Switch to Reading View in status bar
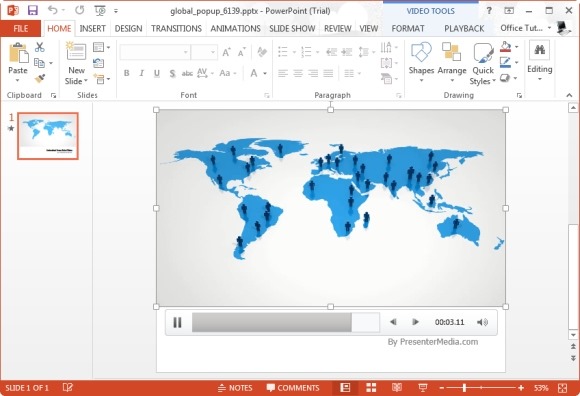The width and height of the screenshot is (580, 396). point(397,387)
